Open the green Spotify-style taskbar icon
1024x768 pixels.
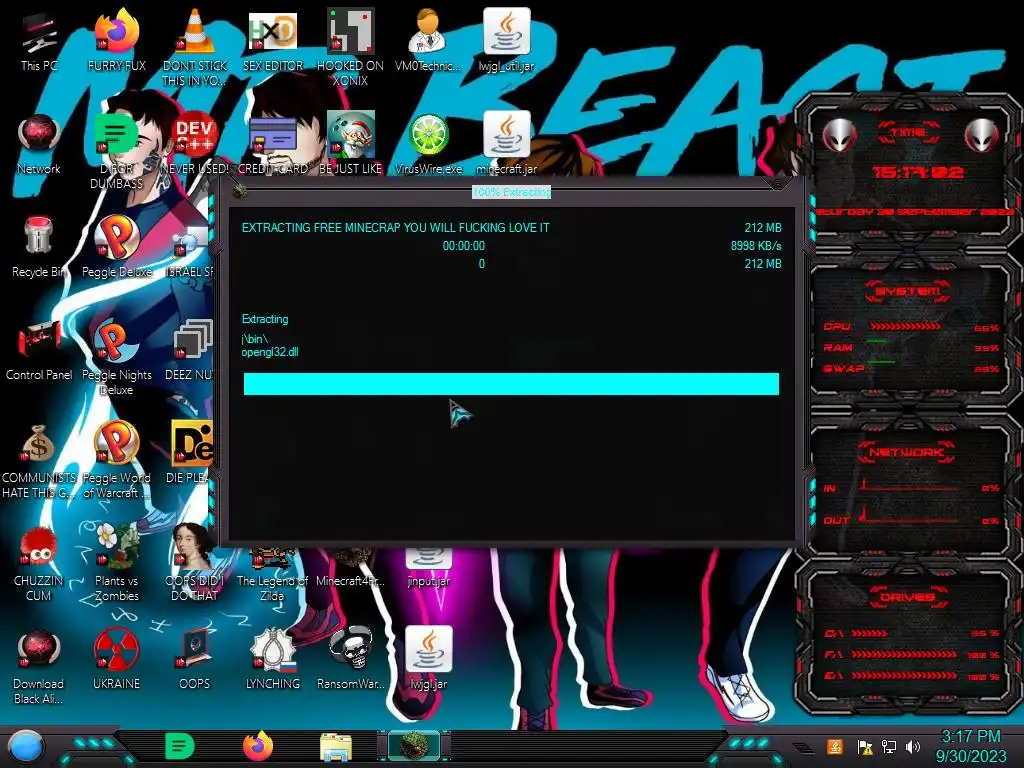point(180,746)
